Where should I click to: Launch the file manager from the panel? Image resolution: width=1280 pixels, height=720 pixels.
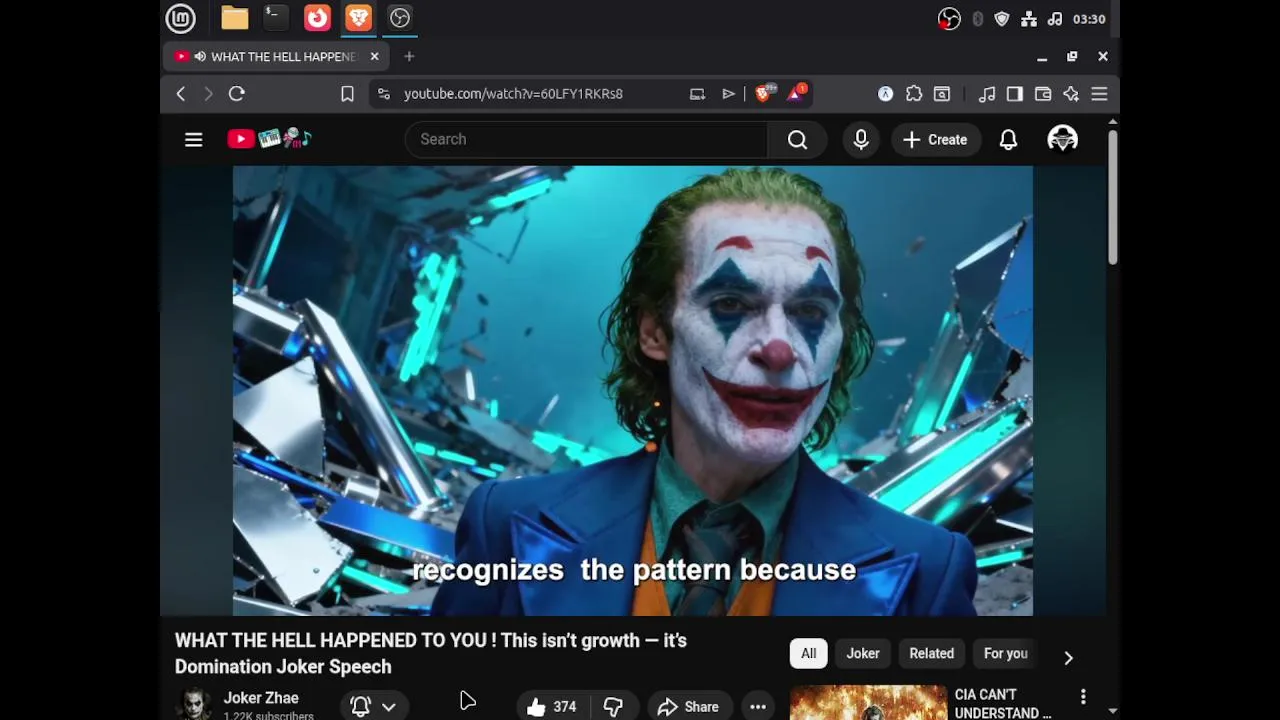tap(234, 18)
